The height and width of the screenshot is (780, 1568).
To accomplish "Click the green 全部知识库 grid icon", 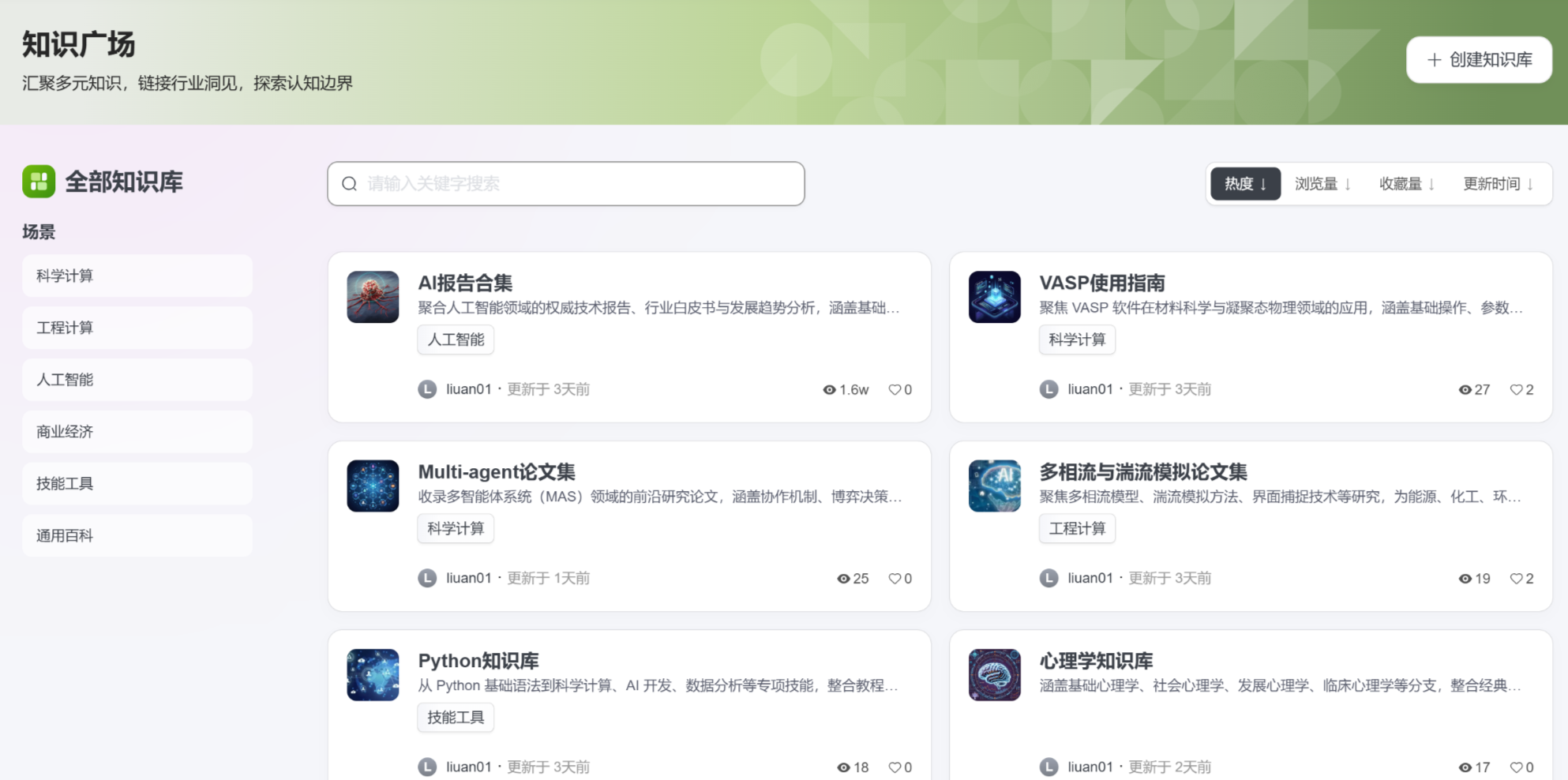I will 39,182.
